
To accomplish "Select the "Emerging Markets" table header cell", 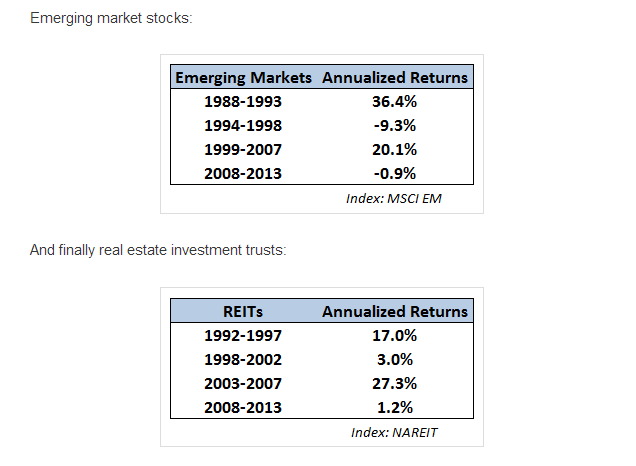I will point(243,77).
